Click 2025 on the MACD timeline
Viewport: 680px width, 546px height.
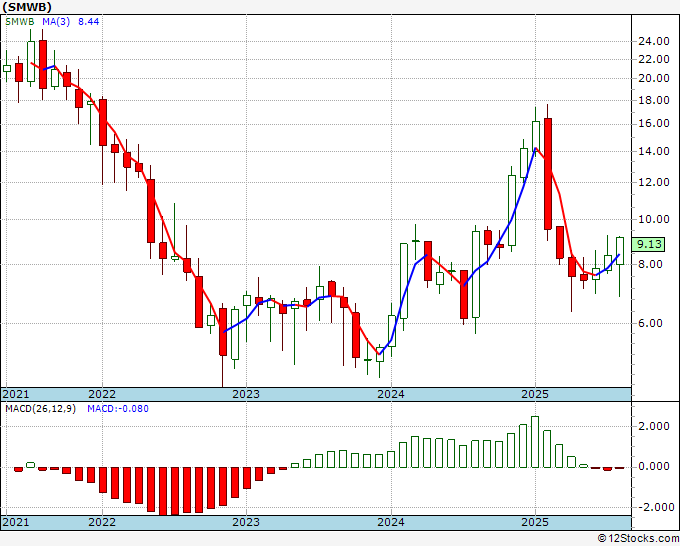[x=535, y=522]
